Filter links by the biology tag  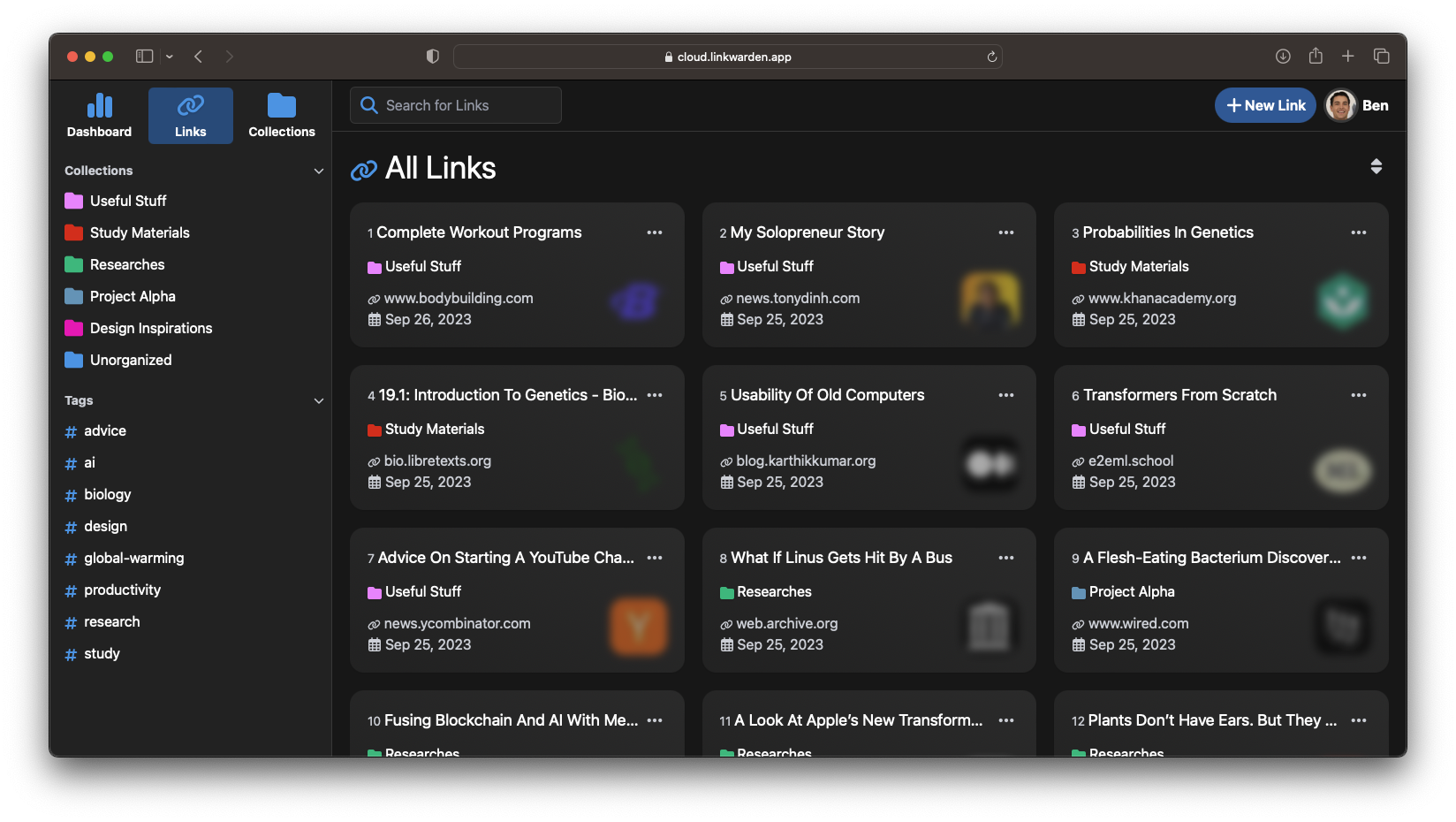pyautogui.click(x=107, y=494)
